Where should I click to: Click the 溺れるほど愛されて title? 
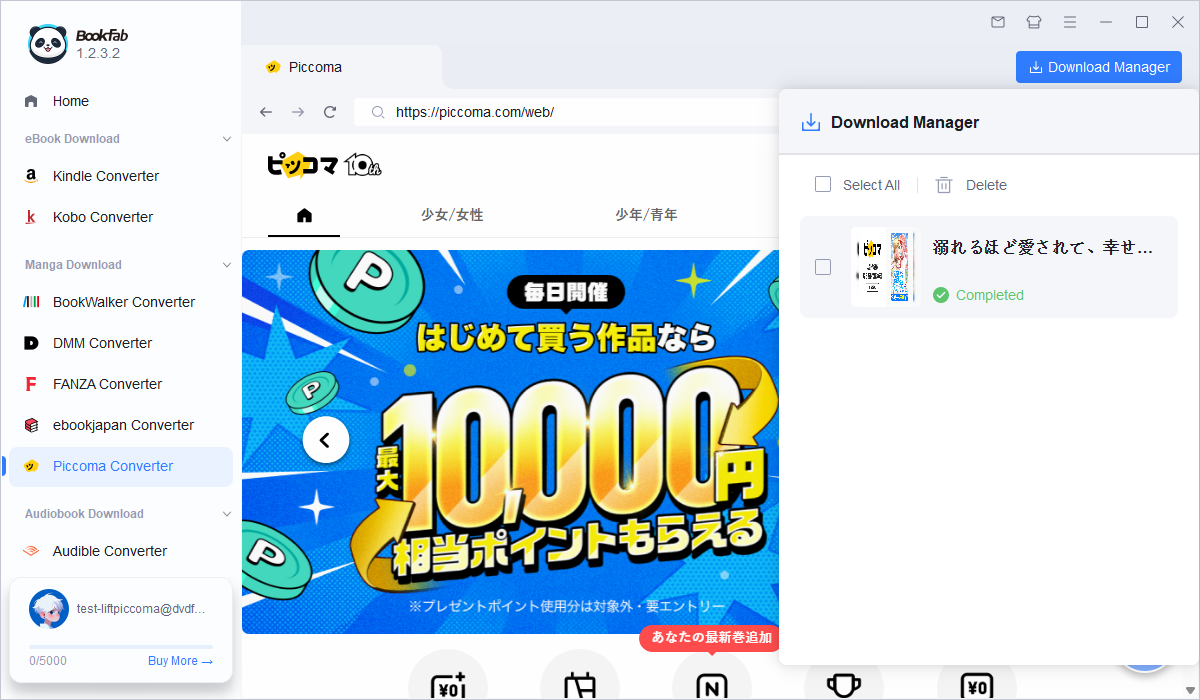pos(1043,247)
